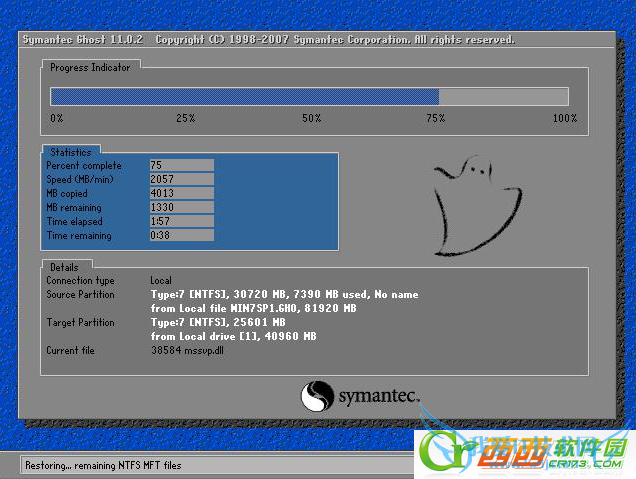Click the MB remaining label
636x479 pixels.
click(x=74, y=208)
